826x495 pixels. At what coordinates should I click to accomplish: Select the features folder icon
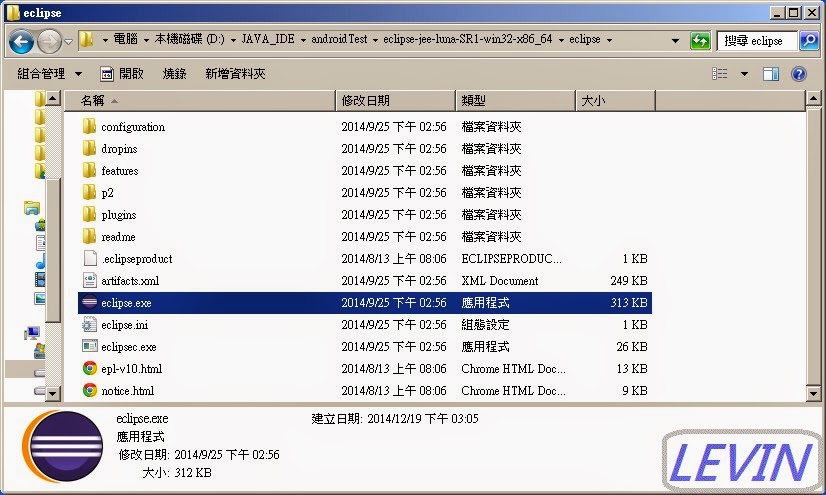(x=90, y=171)
